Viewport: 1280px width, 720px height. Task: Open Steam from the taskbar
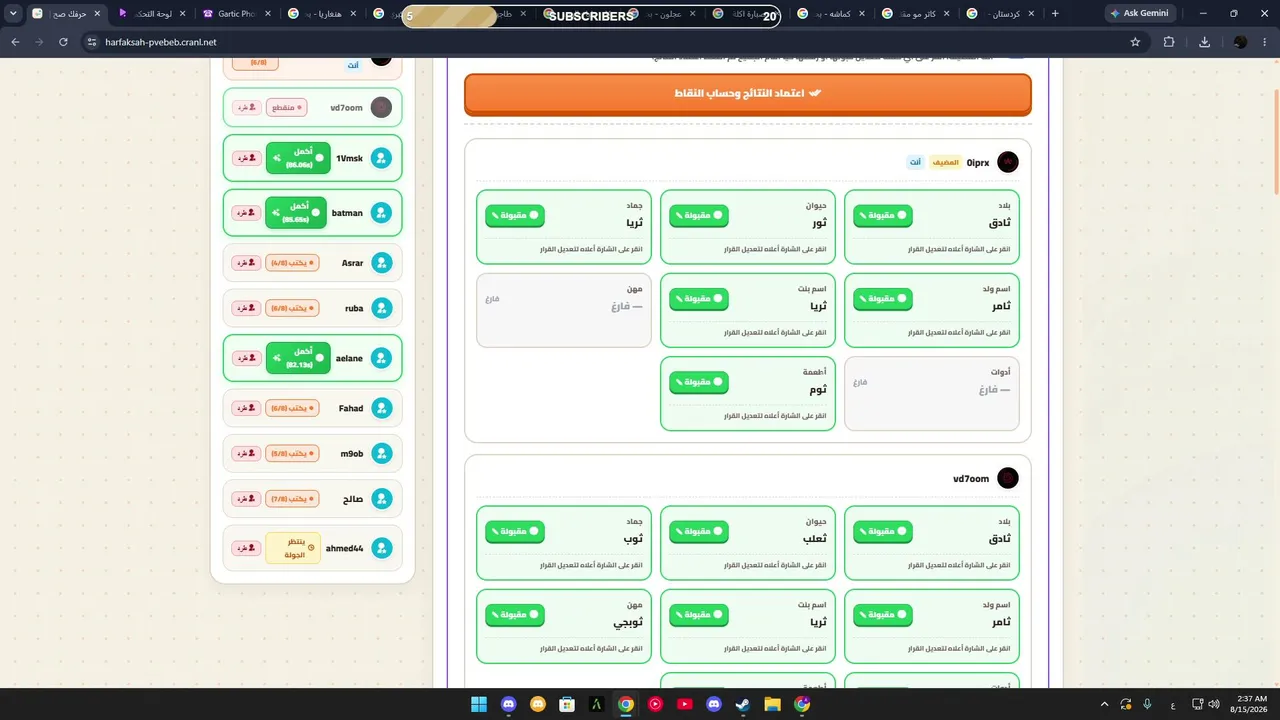click(742, 704)
